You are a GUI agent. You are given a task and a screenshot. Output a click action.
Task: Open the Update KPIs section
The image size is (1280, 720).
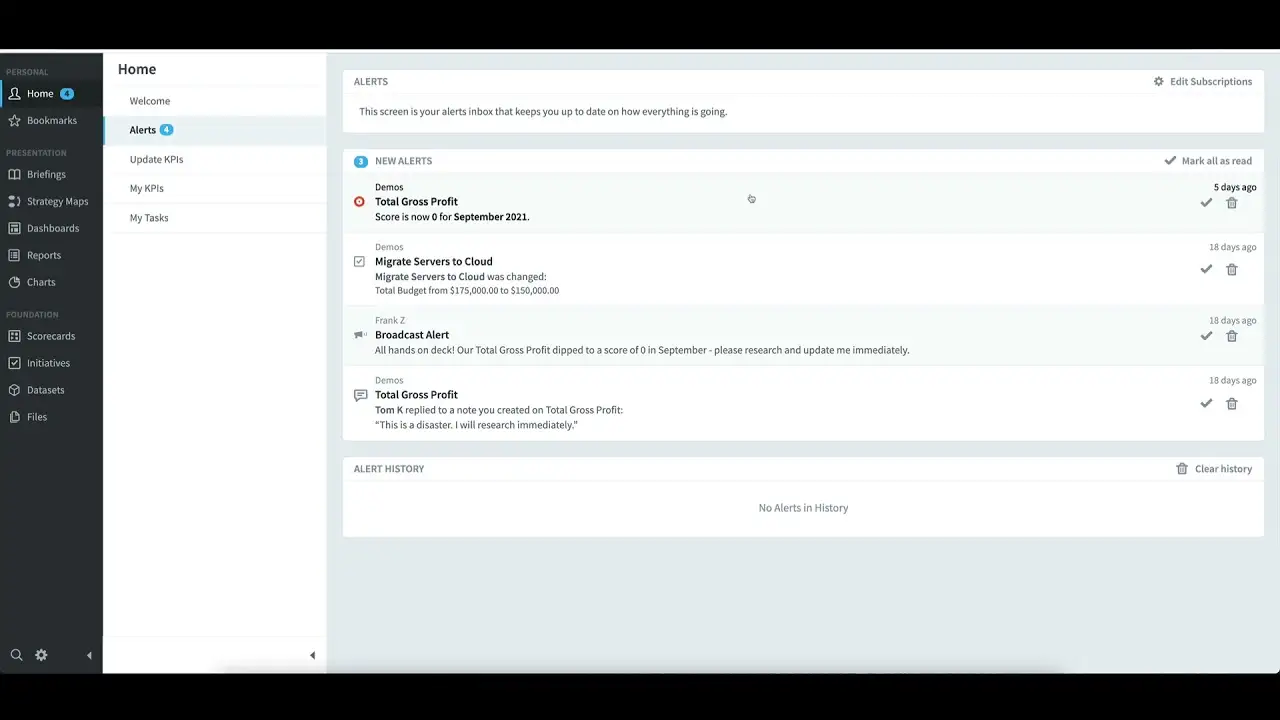pos(156,159)
